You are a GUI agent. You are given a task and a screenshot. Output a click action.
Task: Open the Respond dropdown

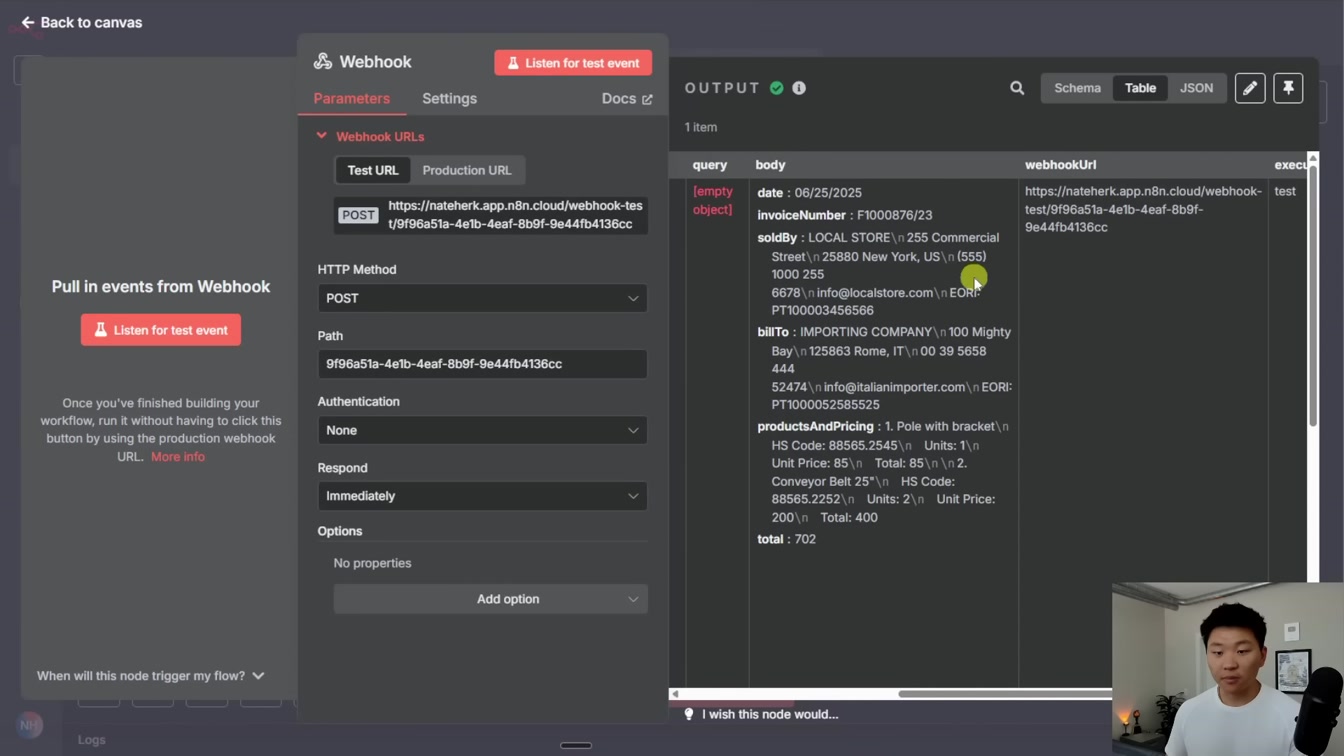click(483, 496)
